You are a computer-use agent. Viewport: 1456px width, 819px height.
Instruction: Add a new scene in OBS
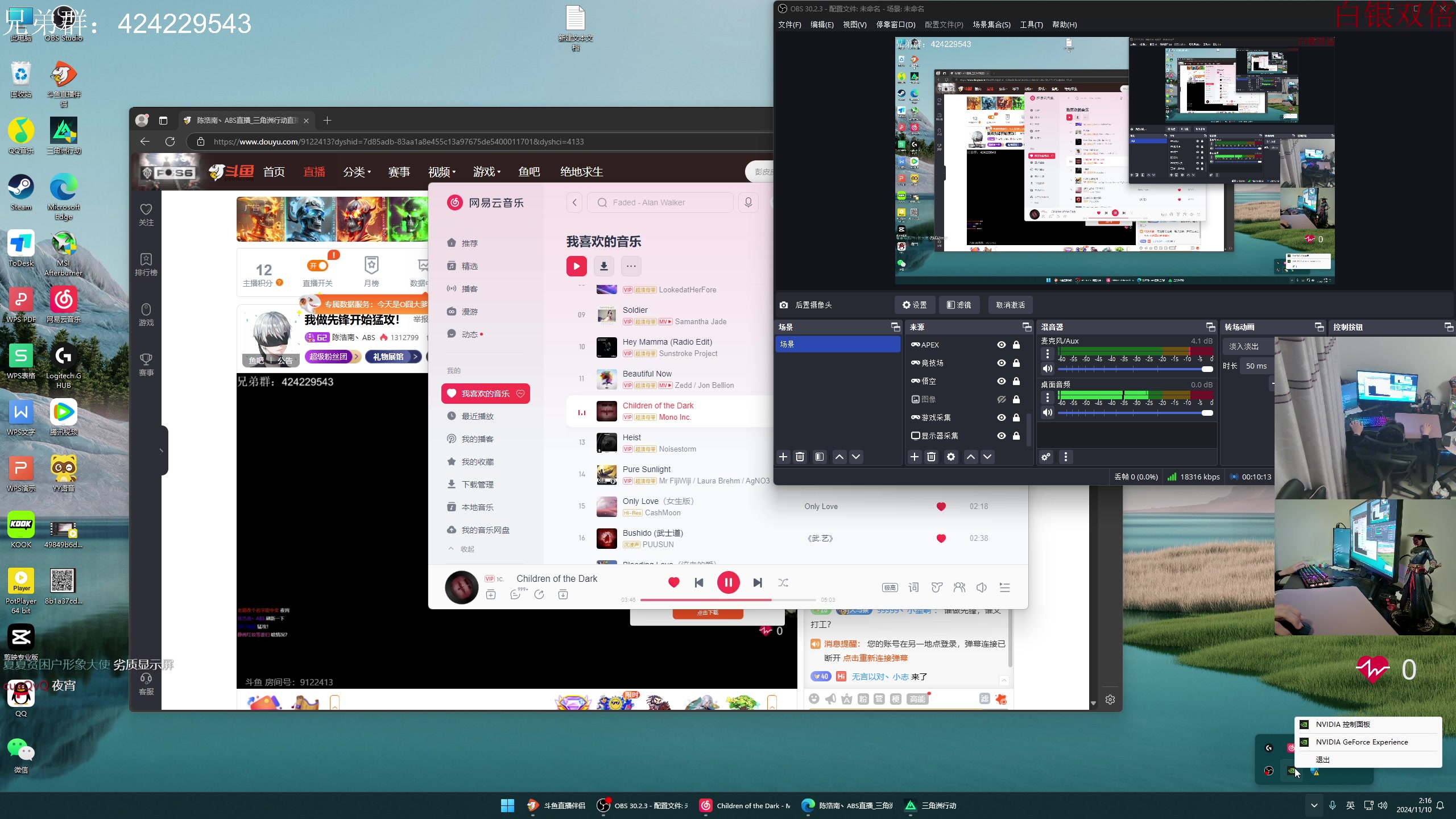pyautogui.click(x=783, y=457)
